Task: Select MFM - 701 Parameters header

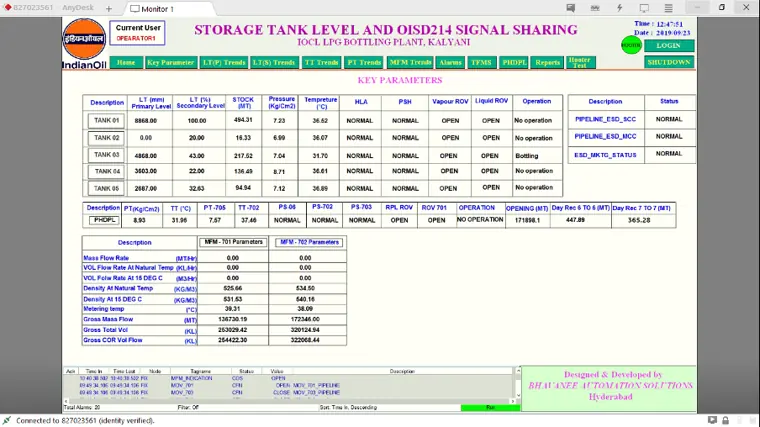Action: [233, 242]
